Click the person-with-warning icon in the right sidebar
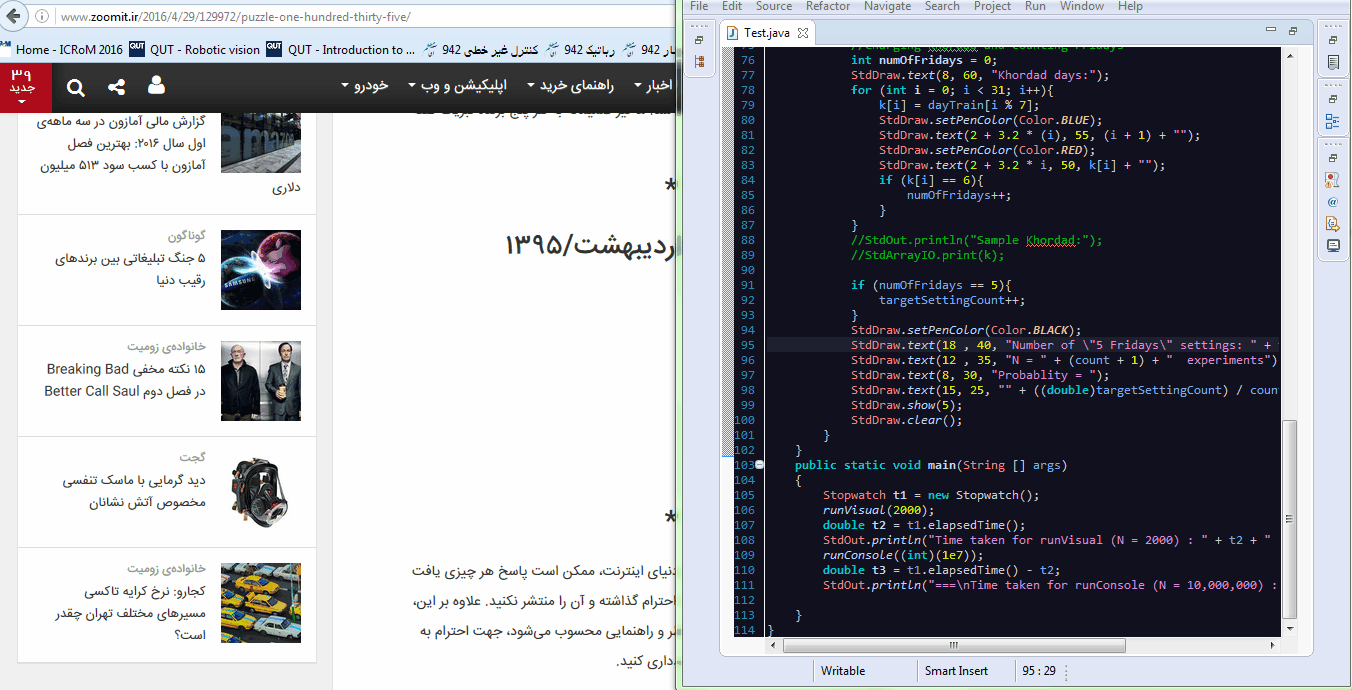1352x690 pixels. [x=1332, y=178]
